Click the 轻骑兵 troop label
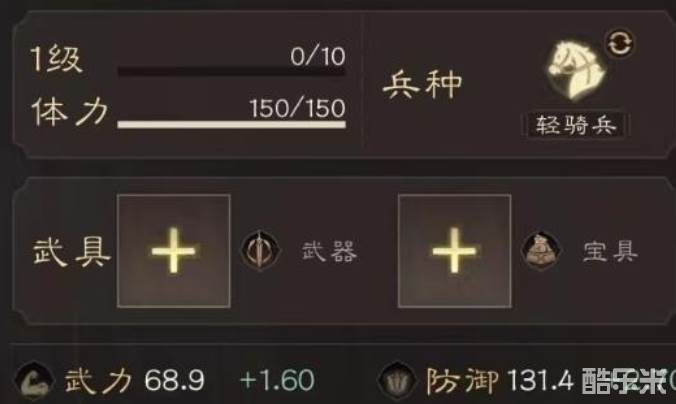 point(576,125)
